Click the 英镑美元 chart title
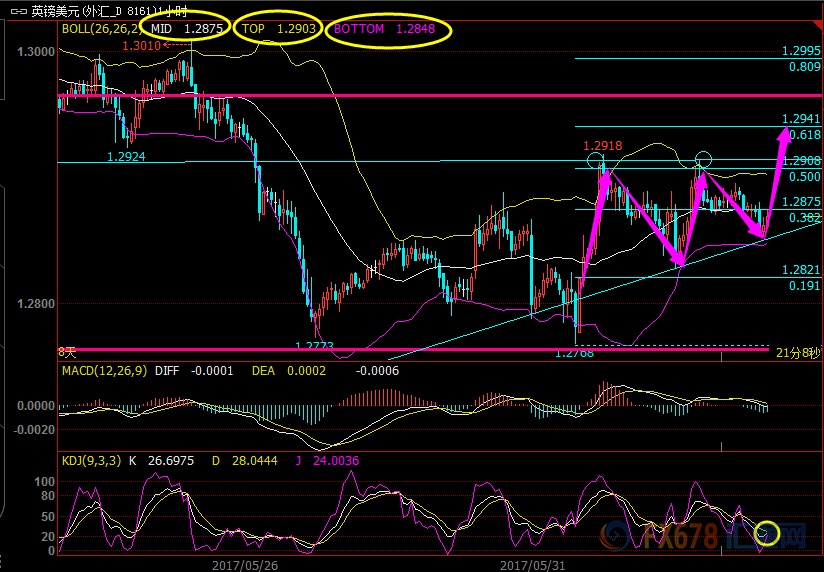The image size is (824, 572). (52, 11)
